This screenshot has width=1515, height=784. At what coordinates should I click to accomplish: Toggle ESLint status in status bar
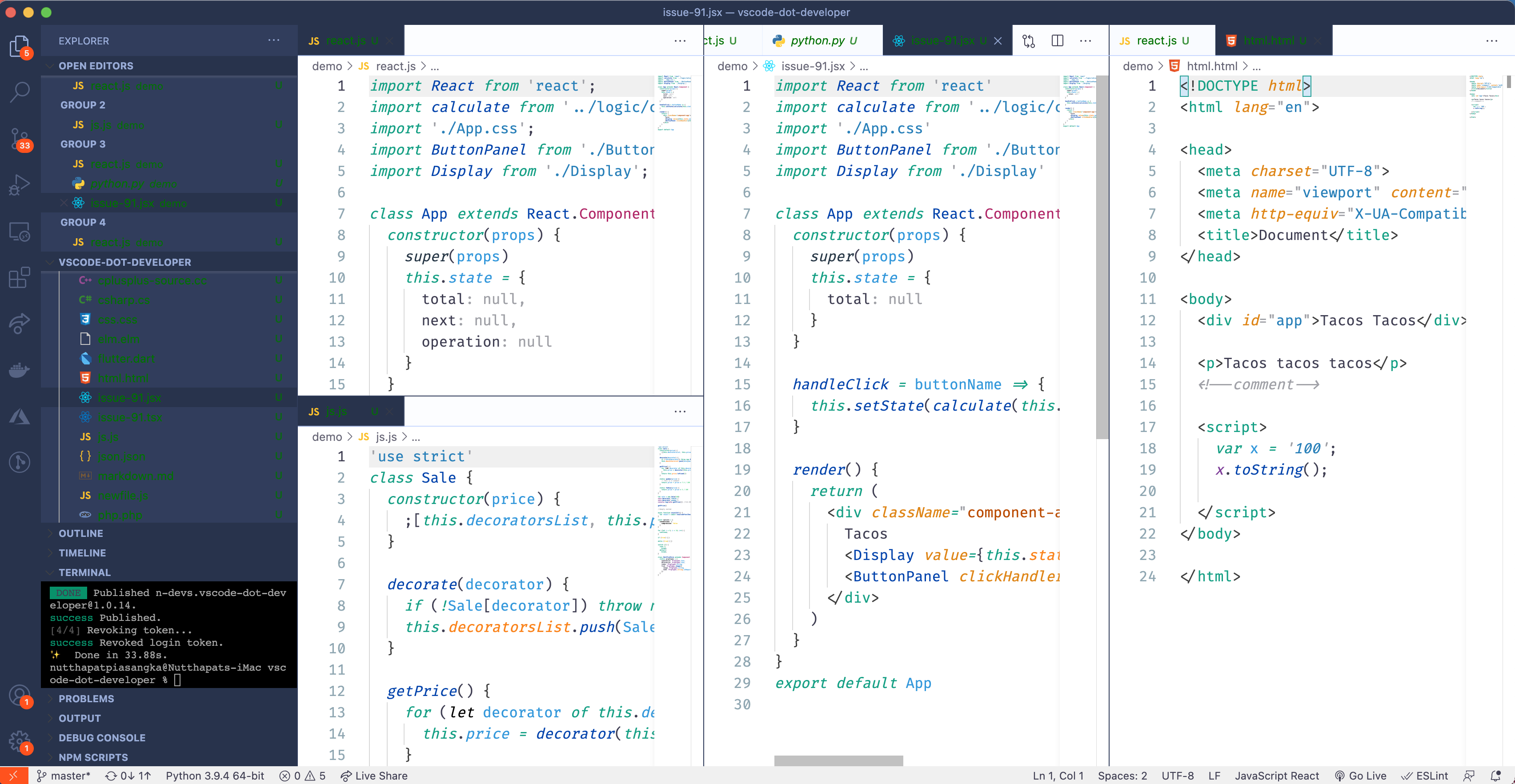tap(1425, 775)
